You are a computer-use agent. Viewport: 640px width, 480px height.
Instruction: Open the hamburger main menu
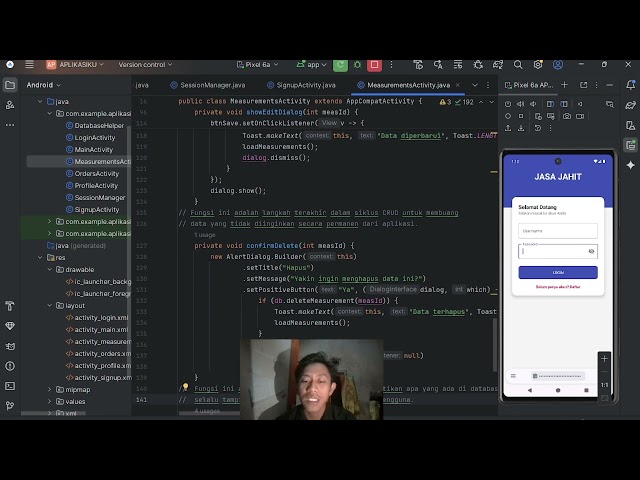tap(29, 64)
